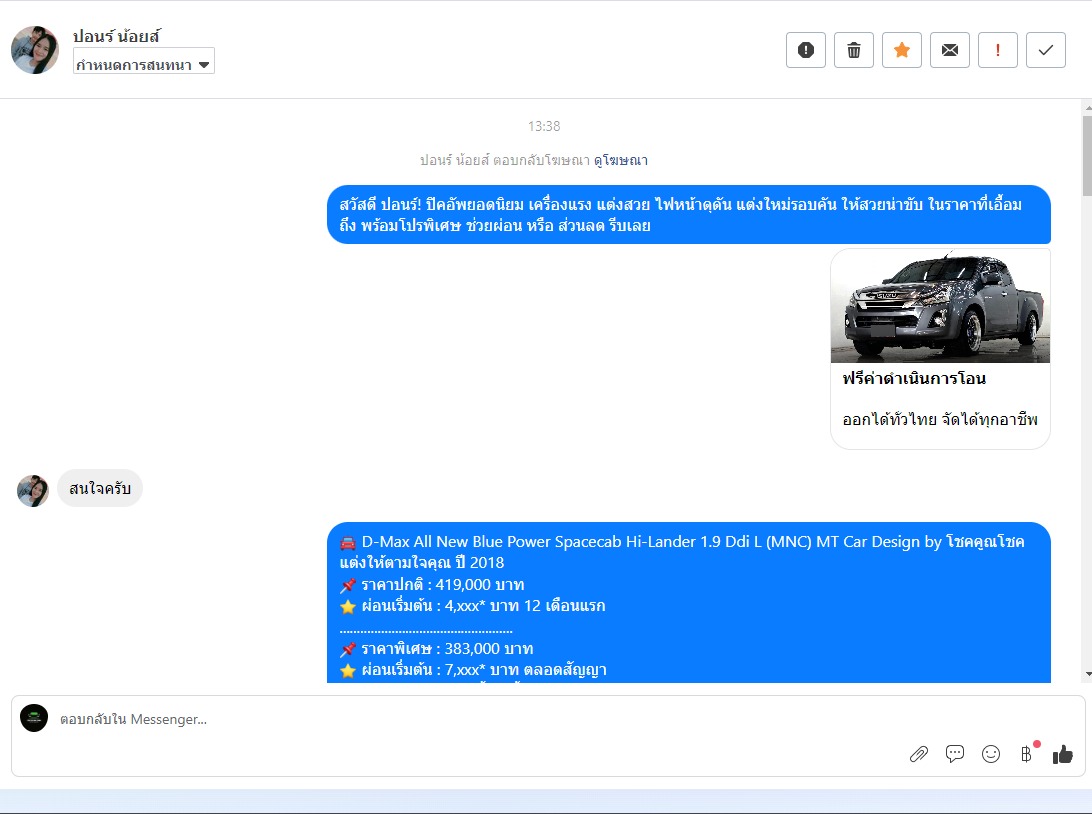The height and width of the screenshot is (814, 1092).
Task: Attach a file with paperclip icon
Action: pos(919,754)
